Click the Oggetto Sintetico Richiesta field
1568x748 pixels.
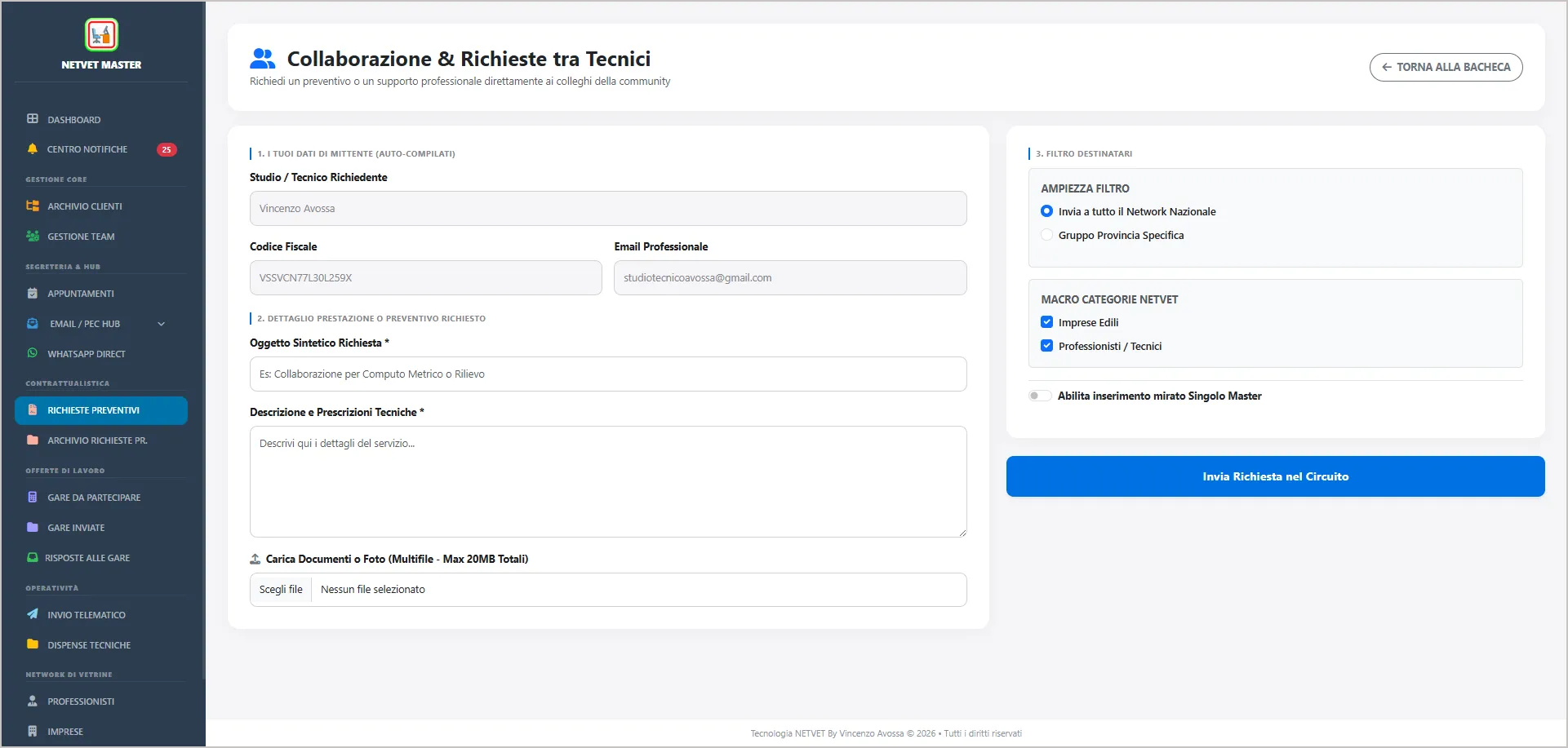(x=608, y=374)
